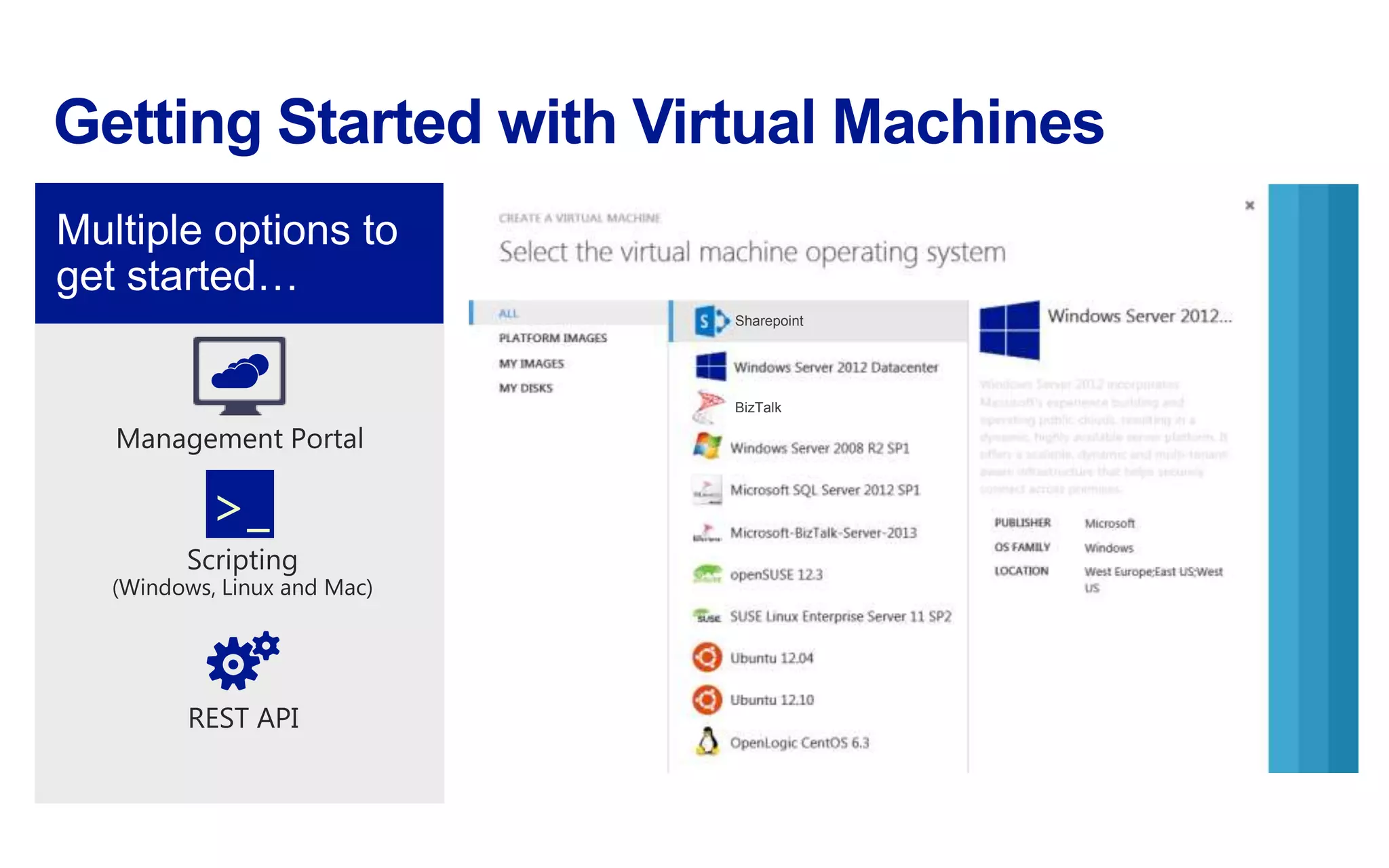
Task: Switch to MY IMAGES category
Action: 531,363
